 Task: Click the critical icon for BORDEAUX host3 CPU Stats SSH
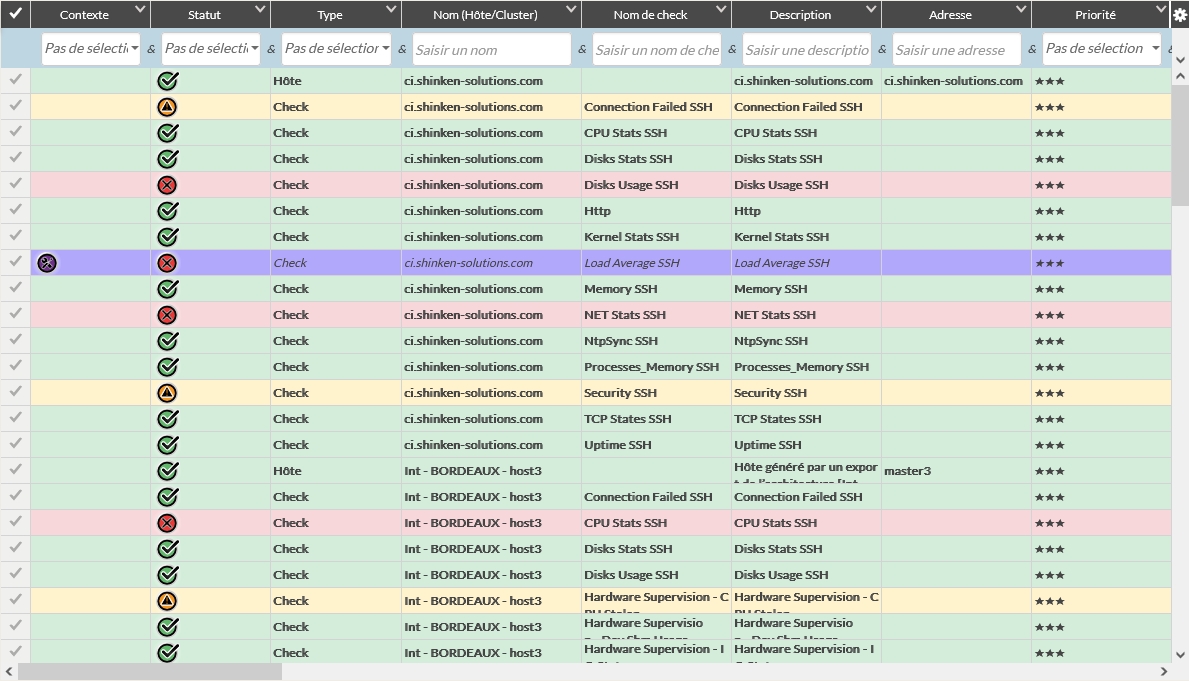[168, 523]
